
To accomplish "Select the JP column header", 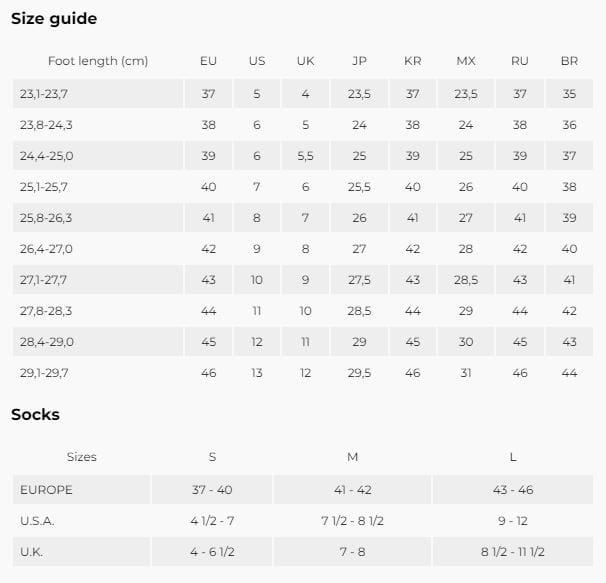I will tap(359, 61).
